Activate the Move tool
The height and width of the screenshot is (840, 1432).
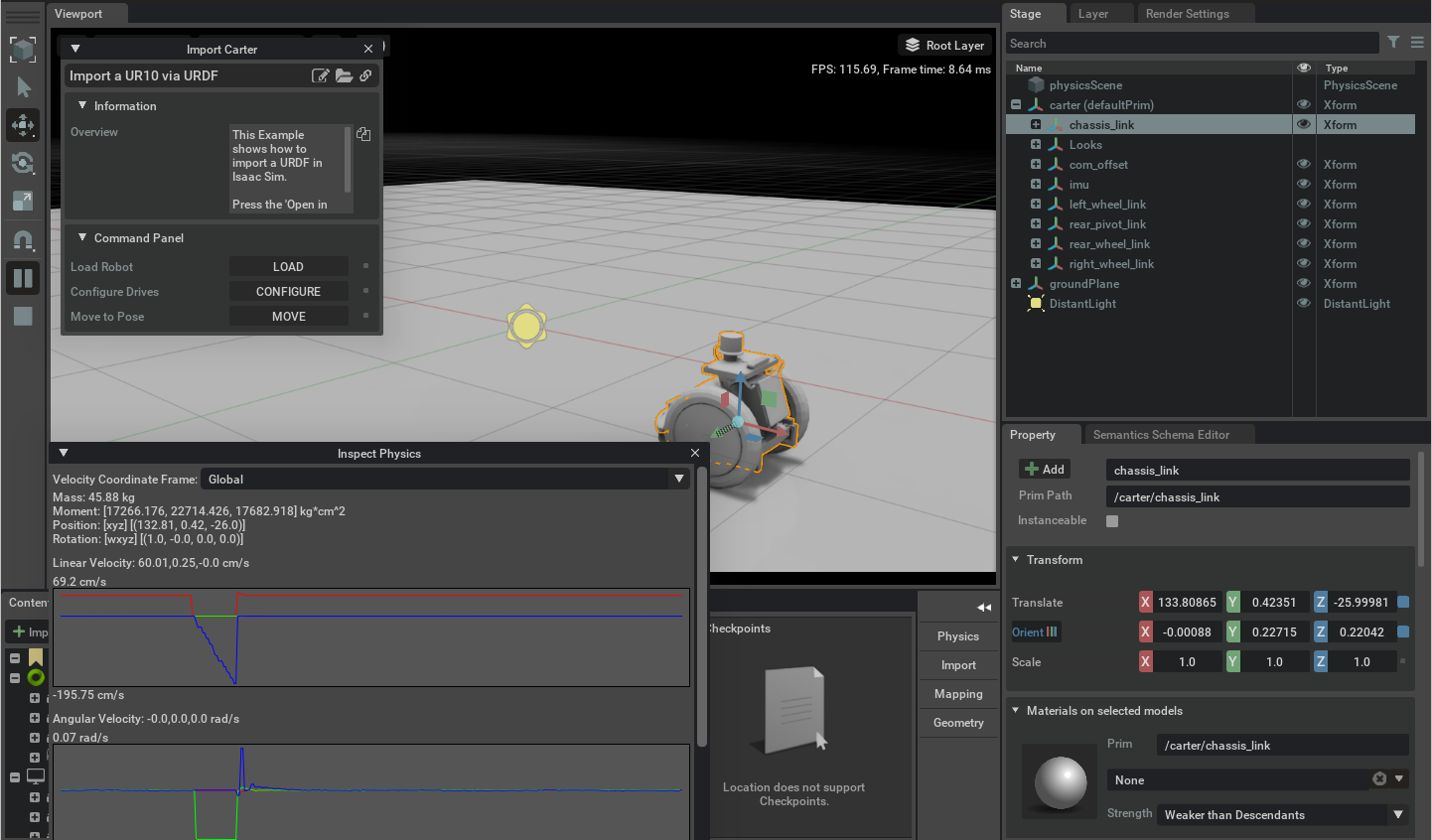[23, 125]
